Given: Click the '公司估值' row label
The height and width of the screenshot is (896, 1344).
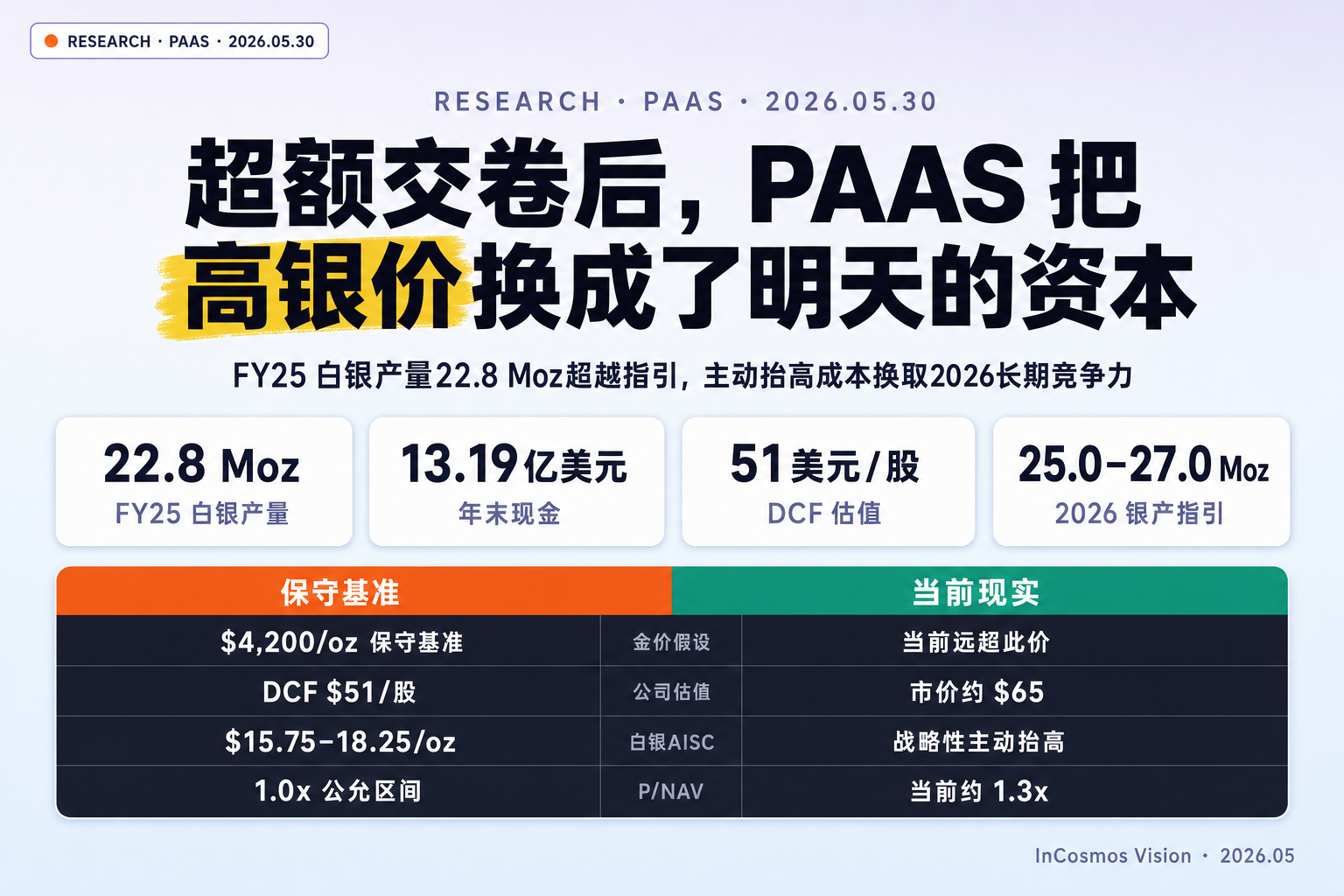Looking at the screenshot, I should tap(671, 692).
